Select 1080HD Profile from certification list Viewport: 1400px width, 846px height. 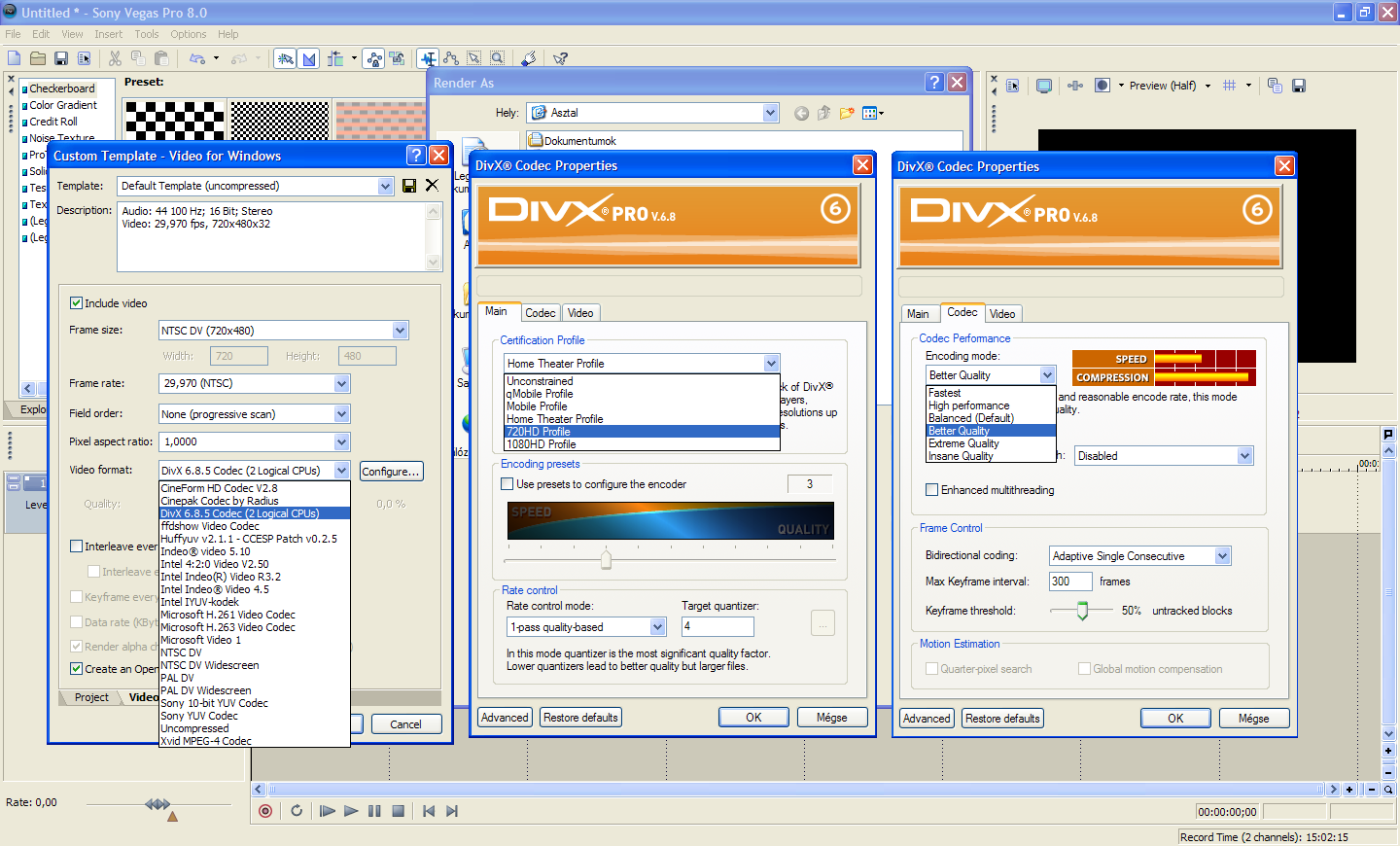click(642, 444)
